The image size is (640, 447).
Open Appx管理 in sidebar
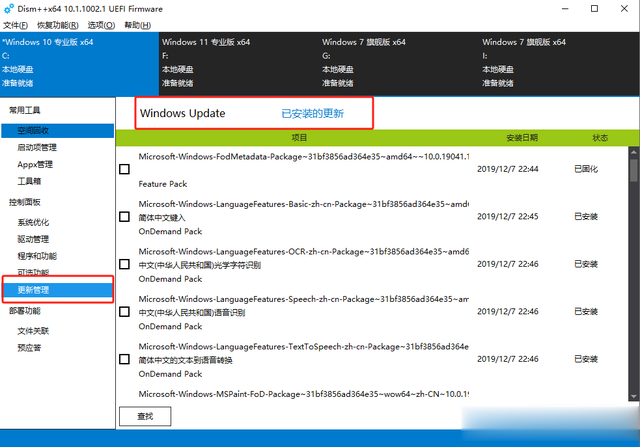(x=35, y=165)
